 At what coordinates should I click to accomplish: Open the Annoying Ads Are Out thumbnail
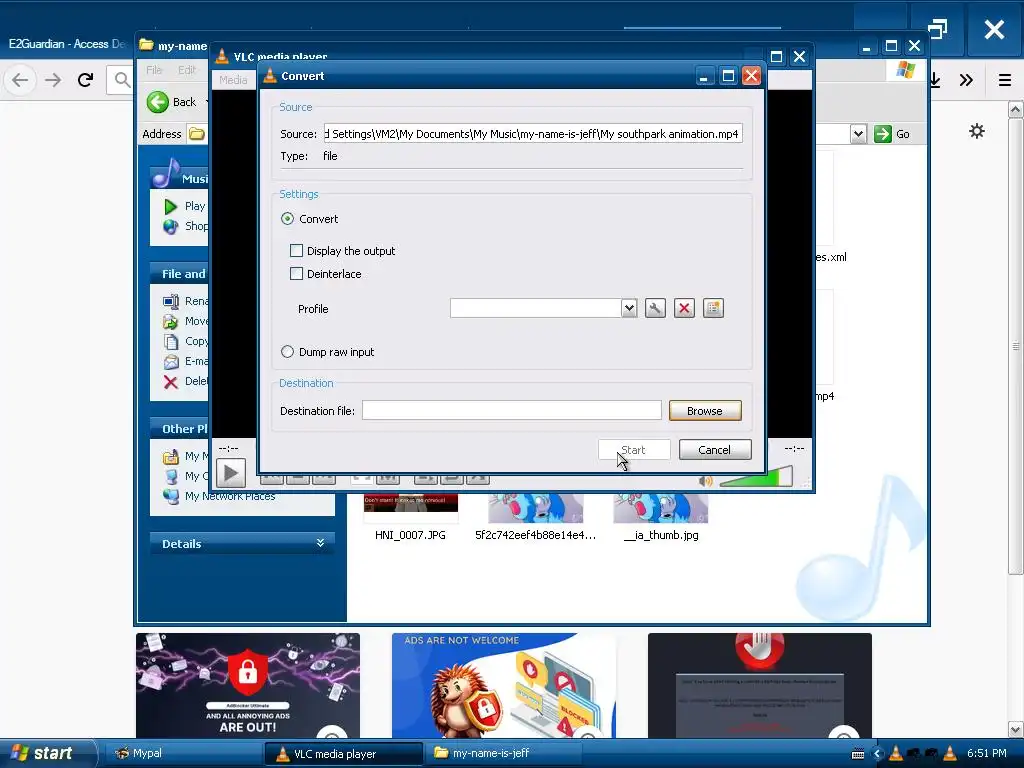pyautogui.click(x=248, y=685)
